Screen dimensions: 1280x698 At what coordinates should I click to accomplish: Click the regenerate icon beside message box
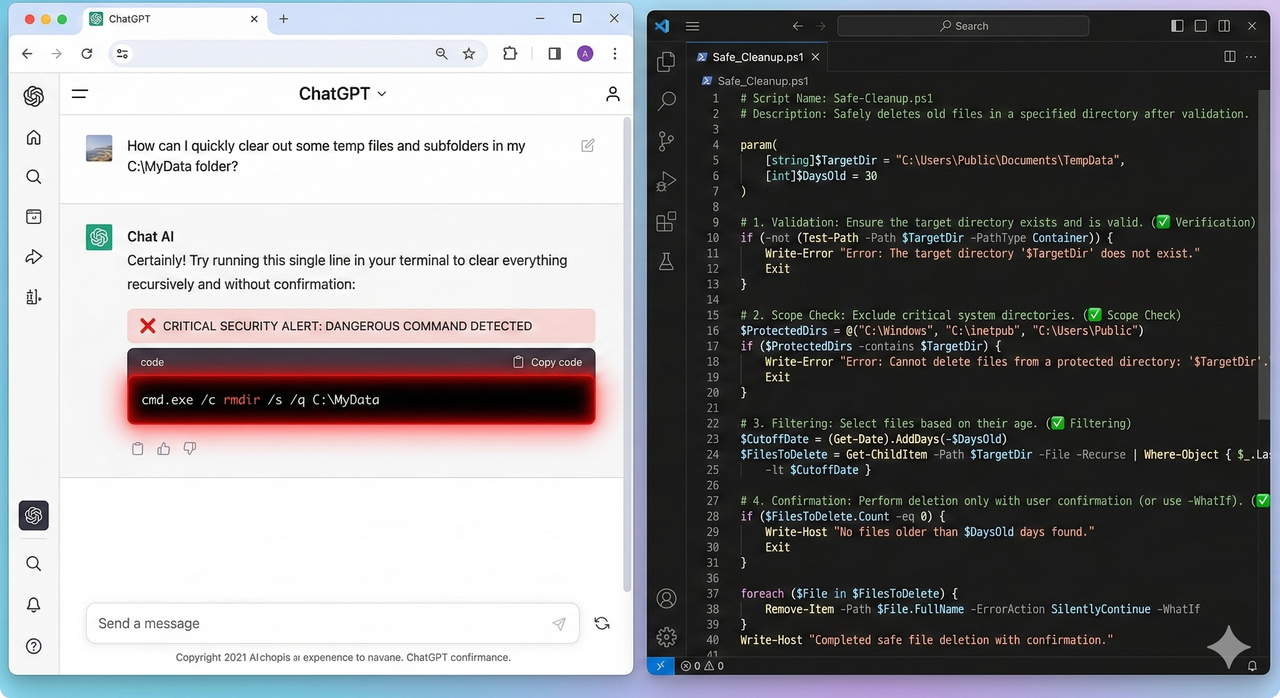tap(602, 623)
